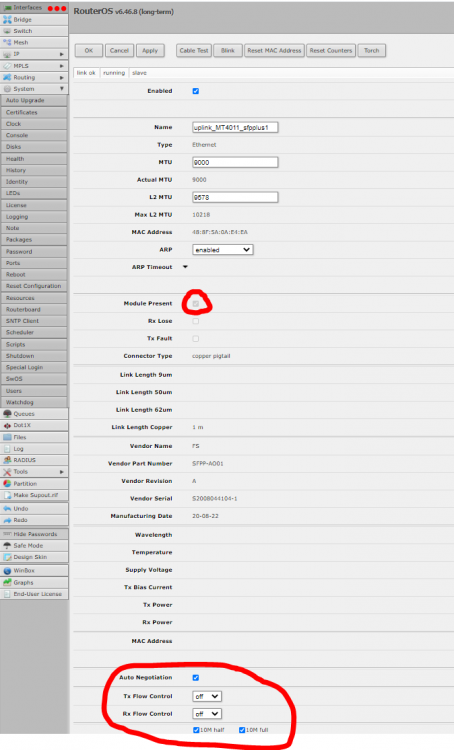Viewport: 454px width, 750px height.
Task: Click the Reset Counters button
Action: click(x=331, y=51)
